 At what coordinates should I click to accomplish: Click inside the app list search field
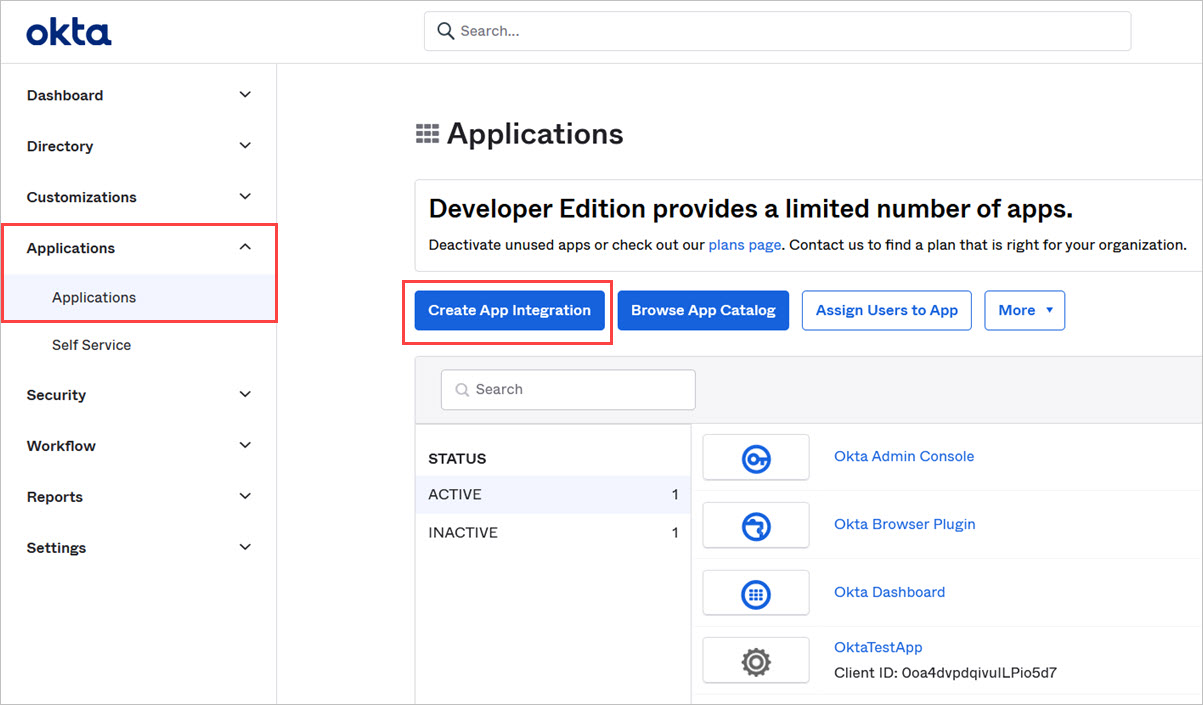[568, 389]
